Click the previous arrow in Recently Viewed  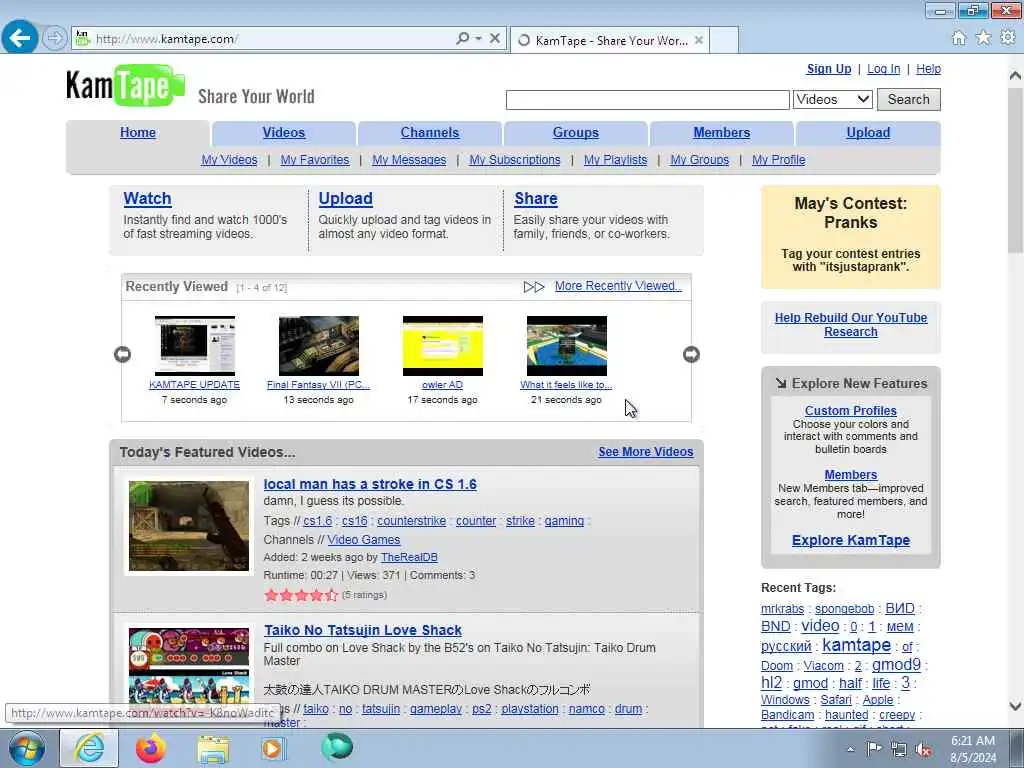click(x=122, y=354)
